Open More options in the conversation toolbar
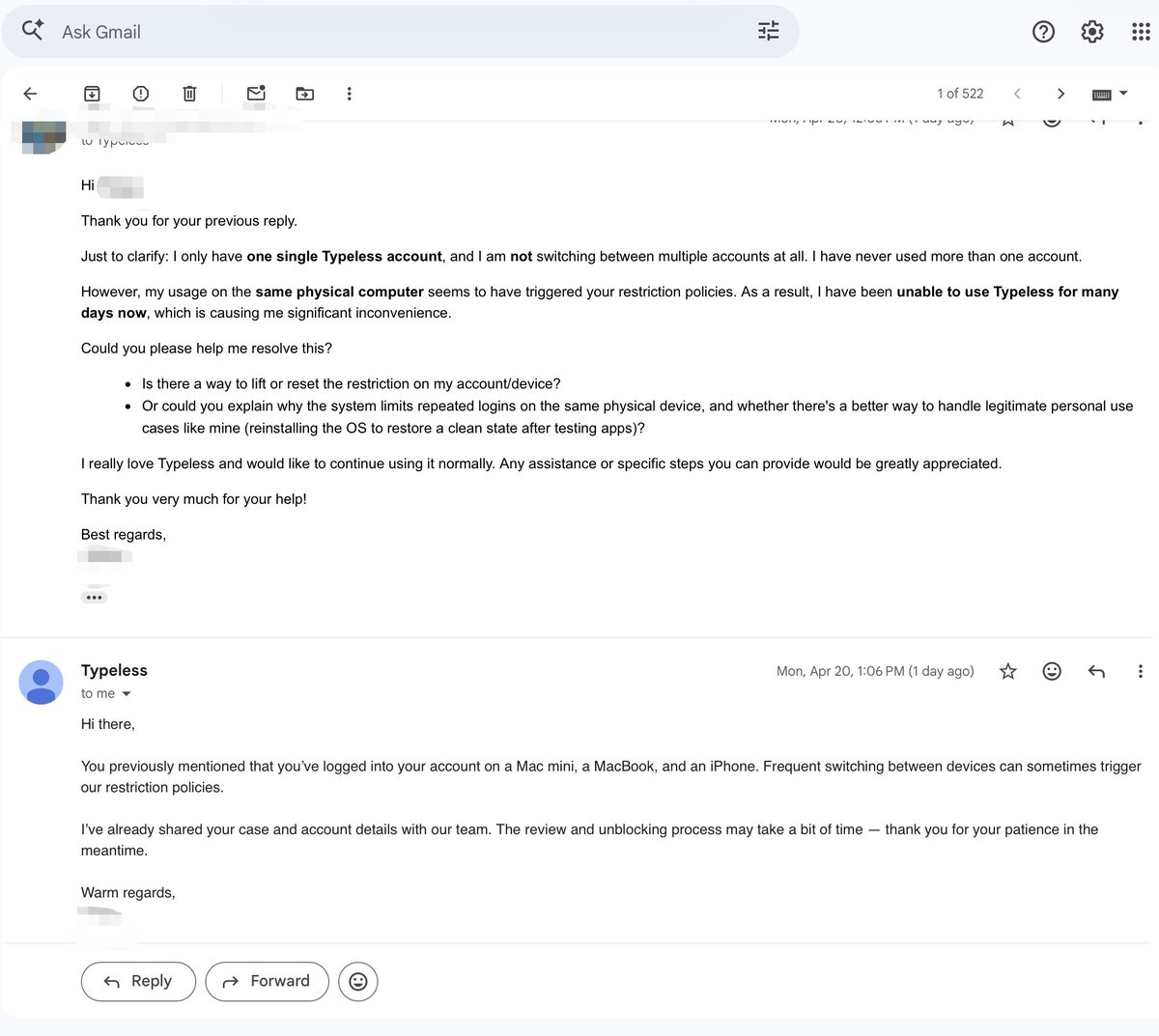1159x1036 pixels. 350,94
